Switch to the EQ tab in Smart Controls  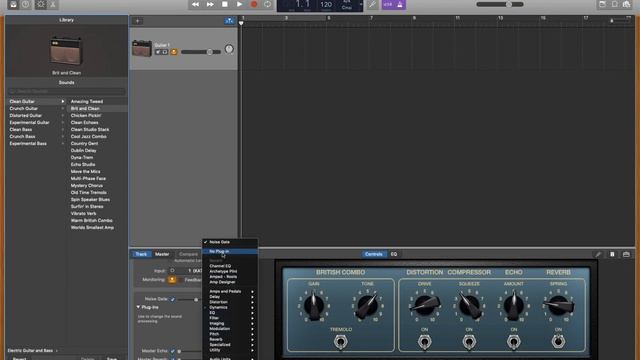(x=393, y=254)
